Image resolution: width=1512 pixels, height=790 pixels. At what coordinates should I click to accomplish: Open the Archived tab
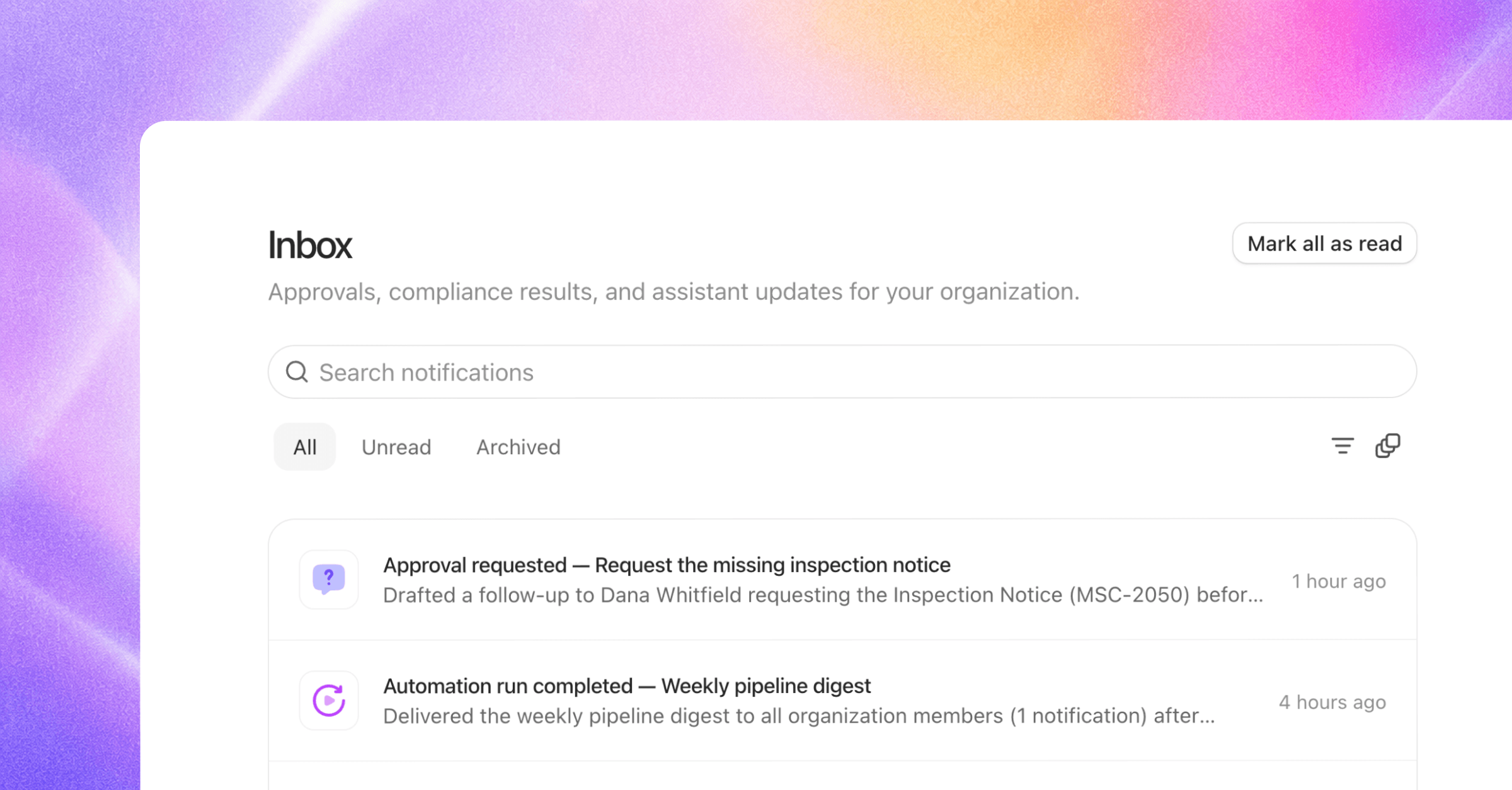click(518, 447)
